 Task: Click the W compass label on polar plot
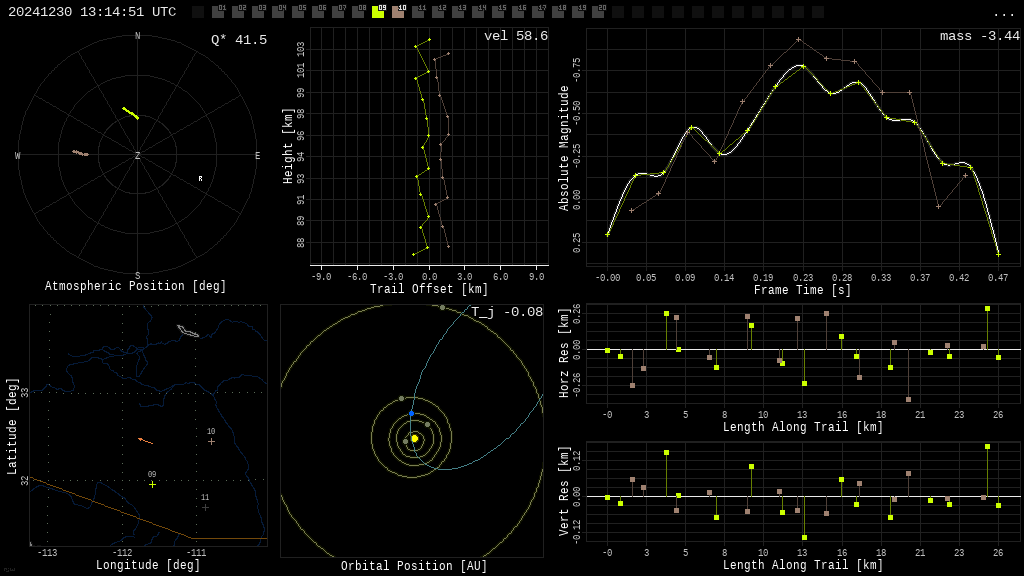click(x=18, y=155)
